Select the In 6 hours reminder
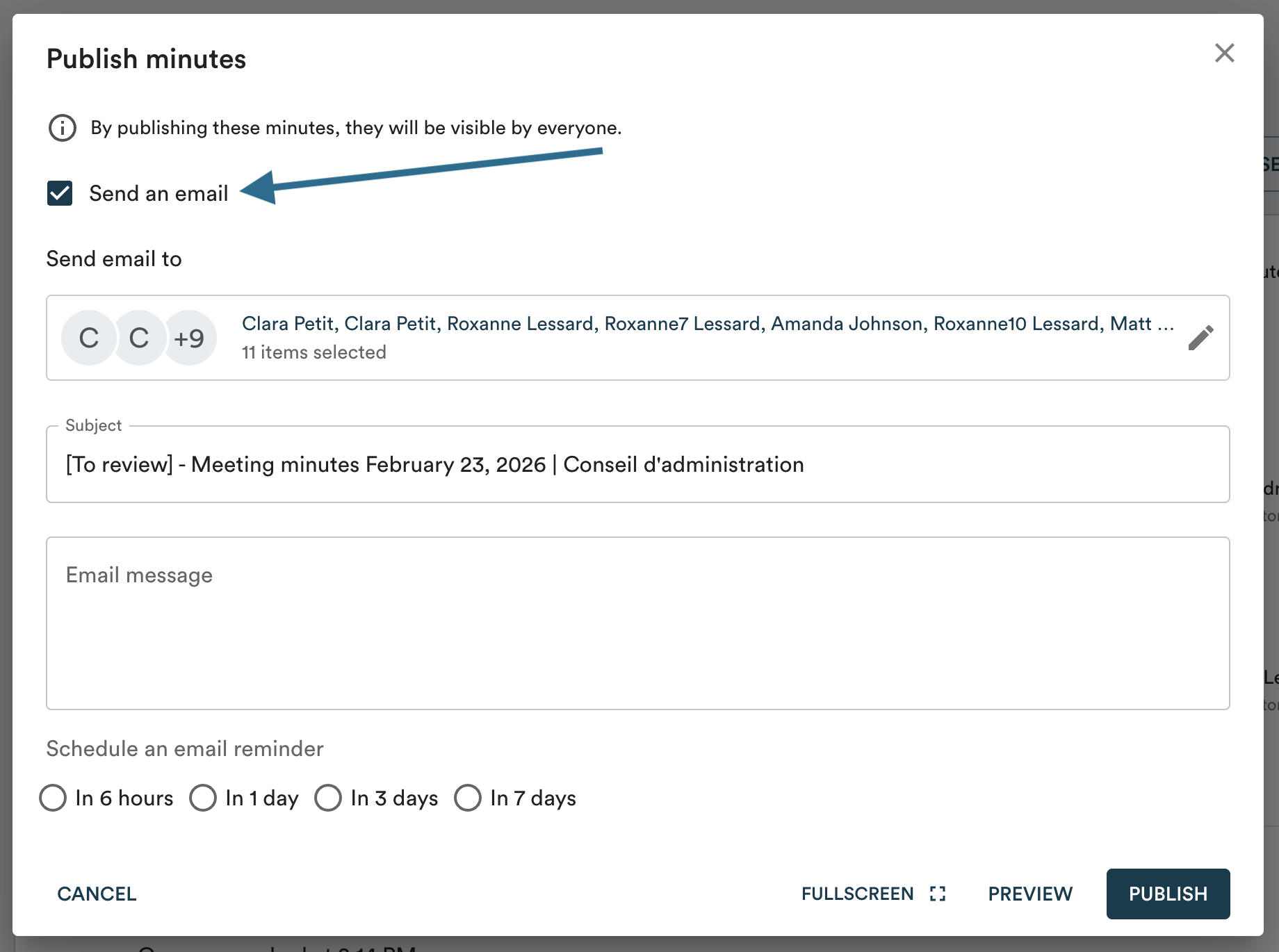Screen dimensions: 1279x952 [54, 798]
